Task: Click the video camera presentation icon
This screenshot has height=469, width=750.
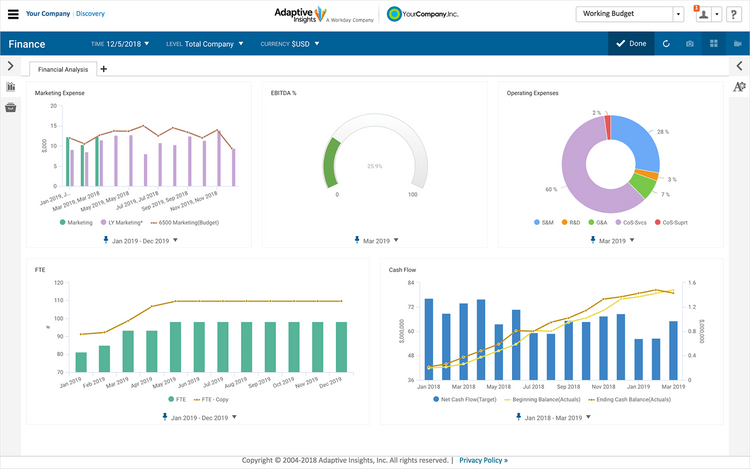Action: pos(738,44)
